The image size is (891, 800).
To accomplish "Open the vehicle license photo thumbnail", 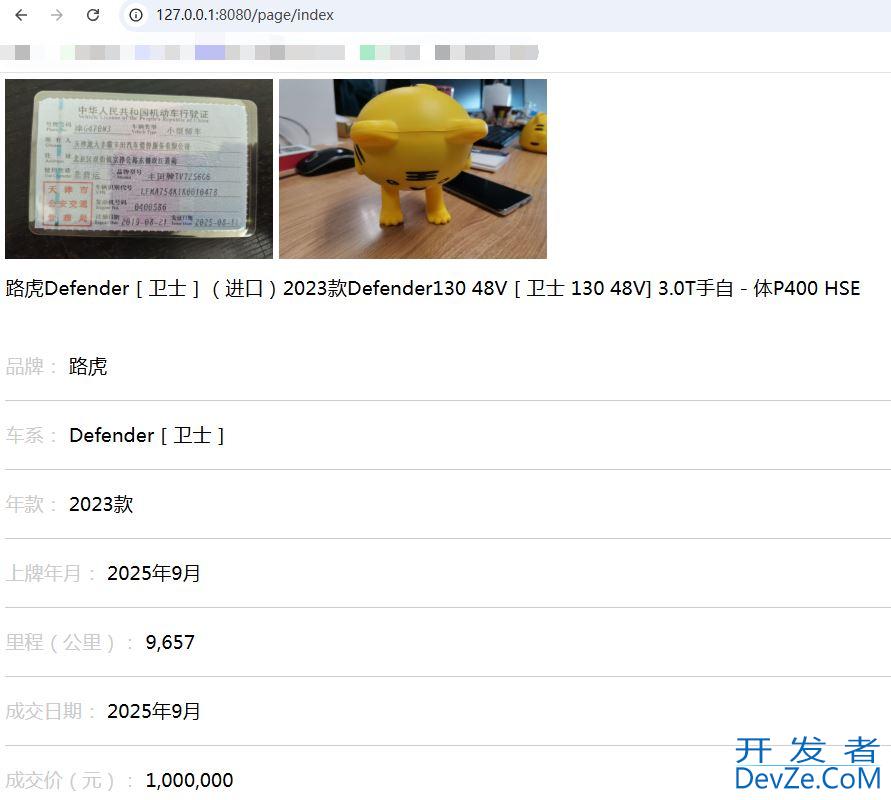I will (x=139, y=169).
